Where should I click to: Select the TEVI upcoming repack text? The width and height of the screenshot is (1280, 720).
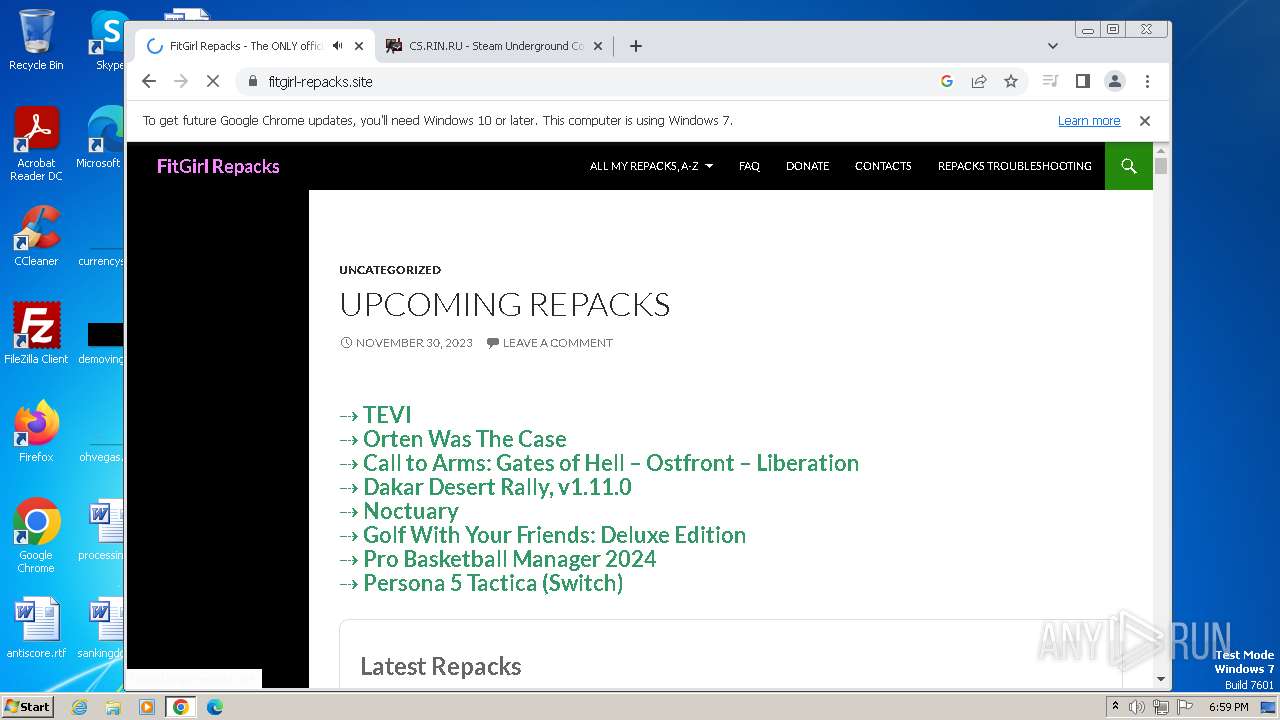point(387,415)
